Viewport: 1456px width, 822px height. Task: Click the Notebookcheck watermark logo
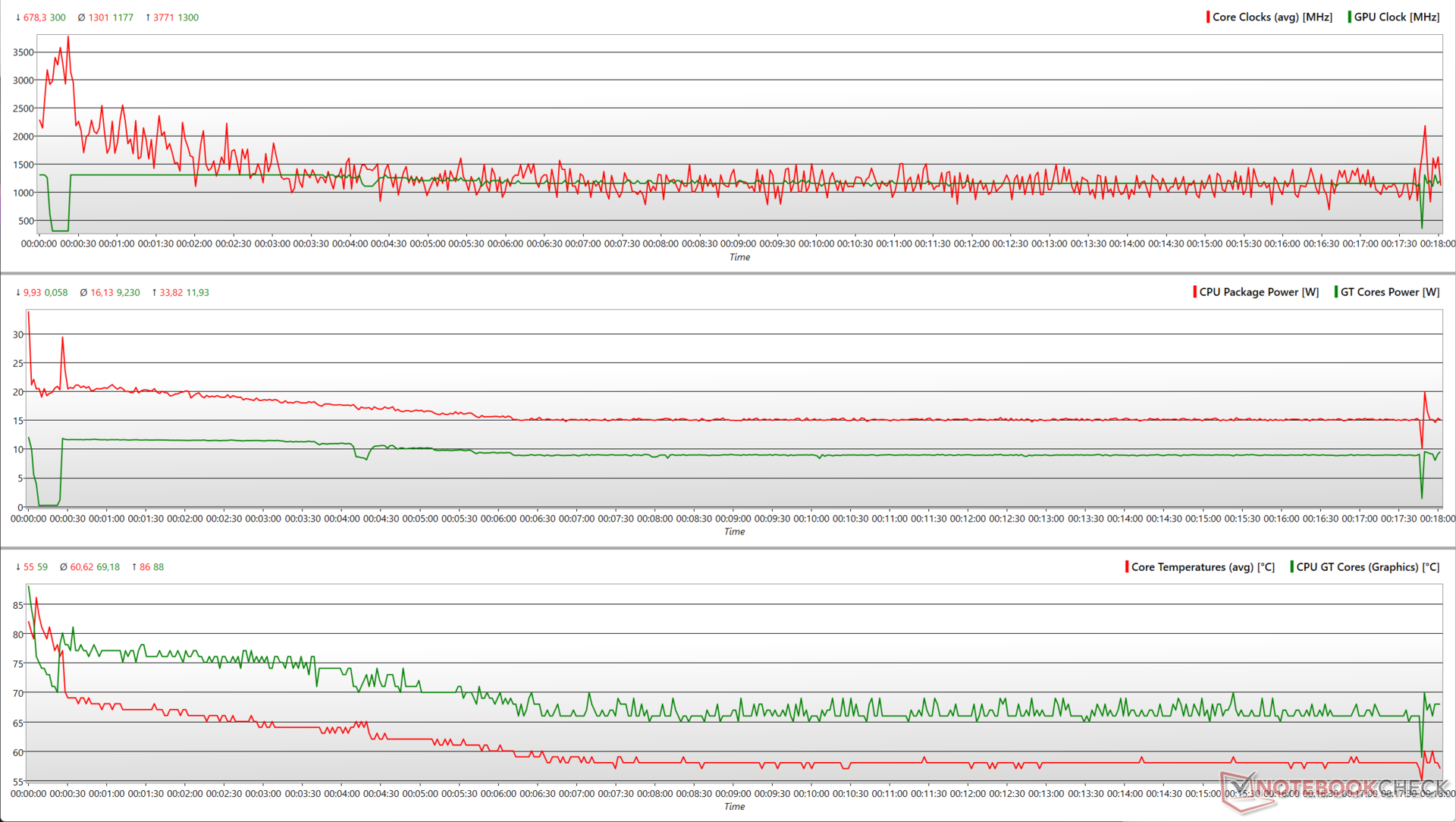(x=1335, y=786)
